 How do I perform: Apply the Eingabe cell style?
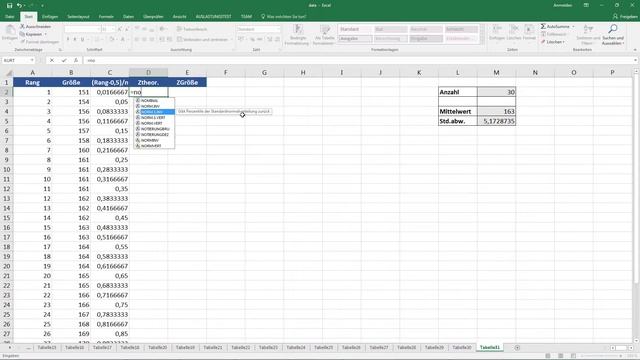click(x=426, y=39)
